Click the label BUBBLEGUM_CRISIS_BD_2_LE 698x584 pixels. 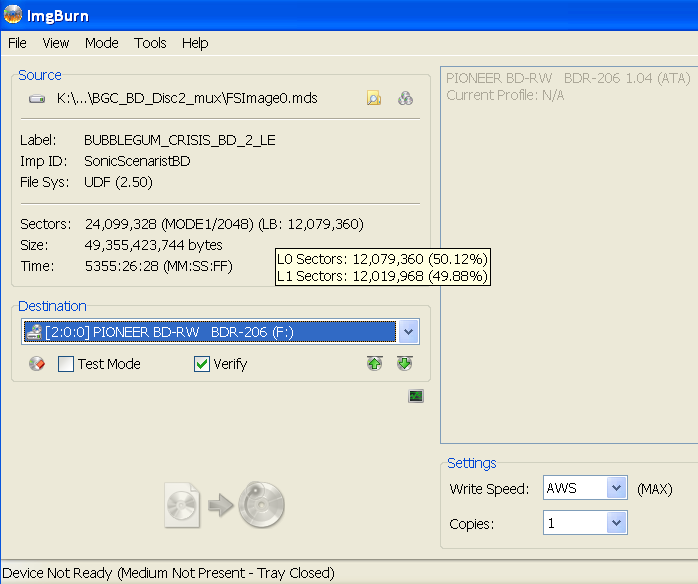180,140
